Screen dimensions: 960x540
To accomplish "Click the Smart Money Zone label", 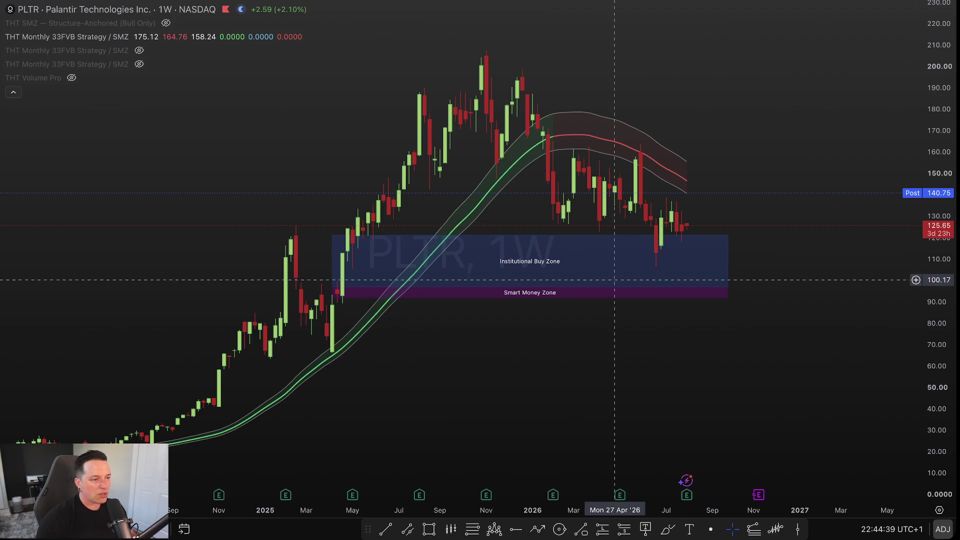I will [x=530, y=293].
